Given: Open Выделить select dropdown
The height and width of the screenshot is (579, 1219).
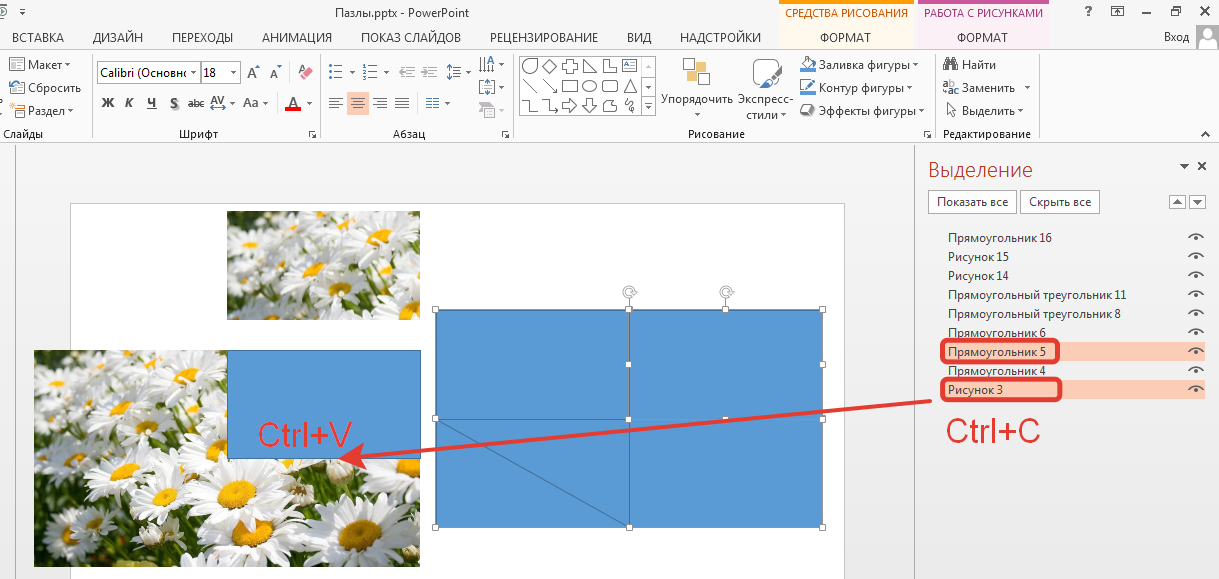Looking at the screenshot, I should (x=983, y=111).
